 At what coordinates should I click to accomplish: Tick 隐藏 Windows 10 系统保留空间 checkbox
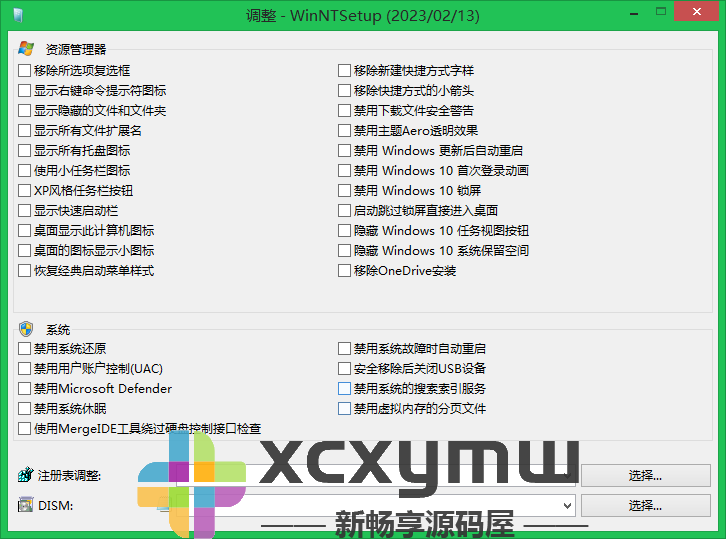pyautogui.click(x=344, y=251)
